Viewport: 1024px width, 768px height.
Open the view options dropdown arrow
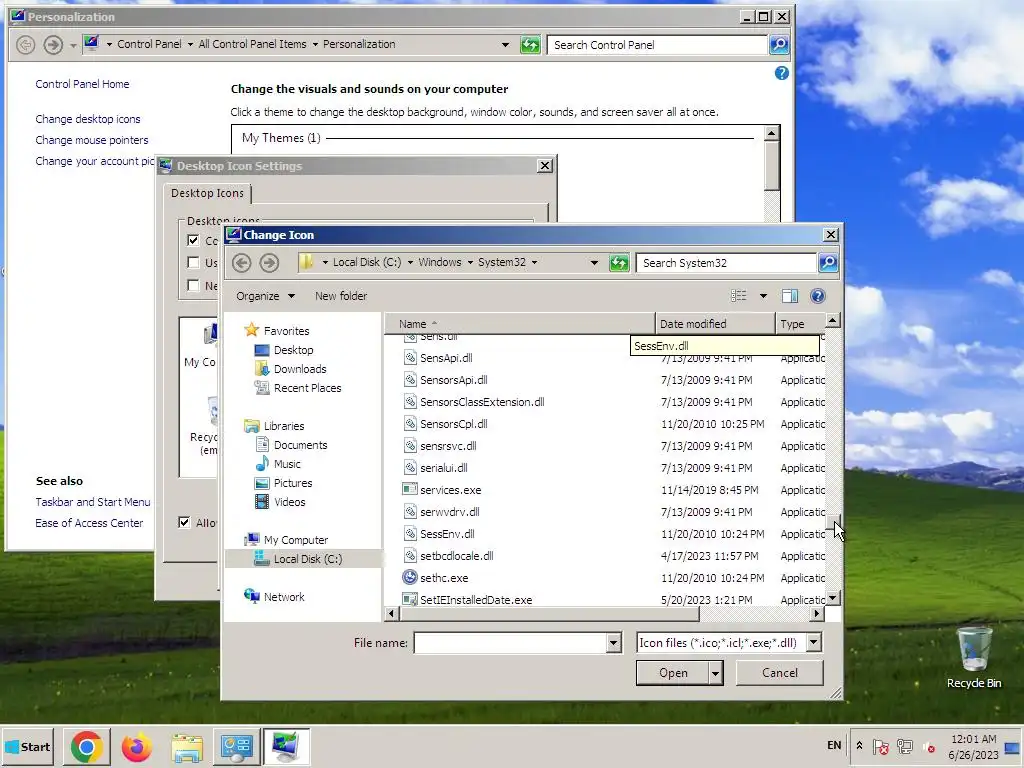(x=763, y=296)
